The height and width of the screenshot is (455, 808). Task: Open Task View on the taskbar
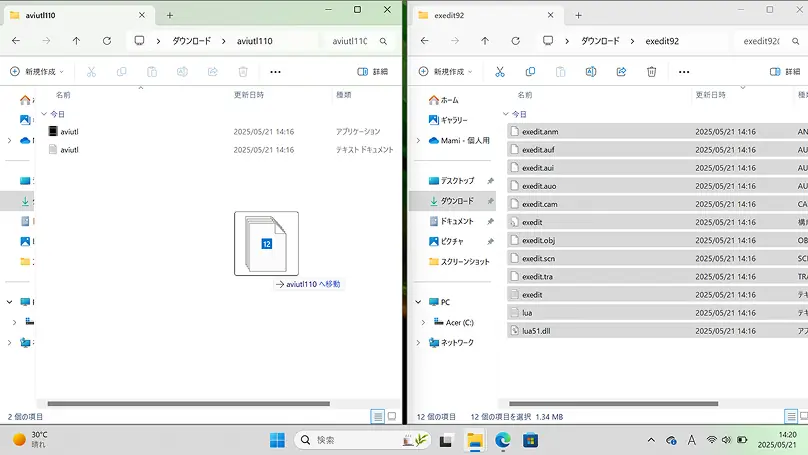tap(446, 440)
